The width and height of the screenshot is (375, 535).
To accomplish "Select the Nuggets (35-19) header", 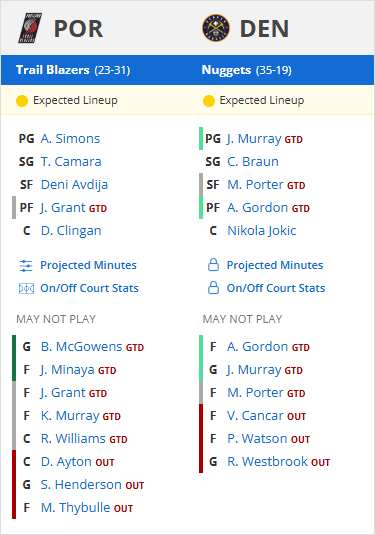I will [246, 70].
